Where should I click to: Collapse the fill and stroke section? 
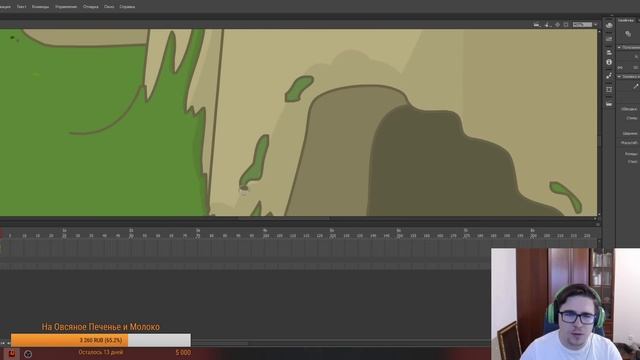[619, 76]
